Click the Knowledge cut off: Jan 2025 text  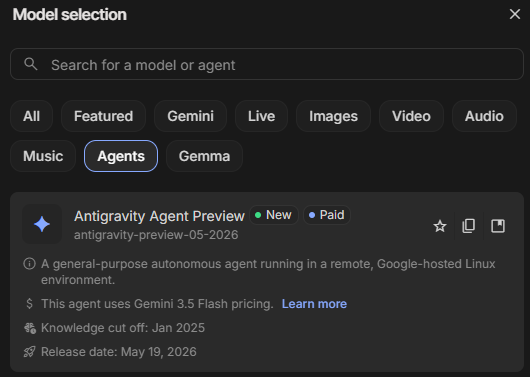click(x=123, y=328)
